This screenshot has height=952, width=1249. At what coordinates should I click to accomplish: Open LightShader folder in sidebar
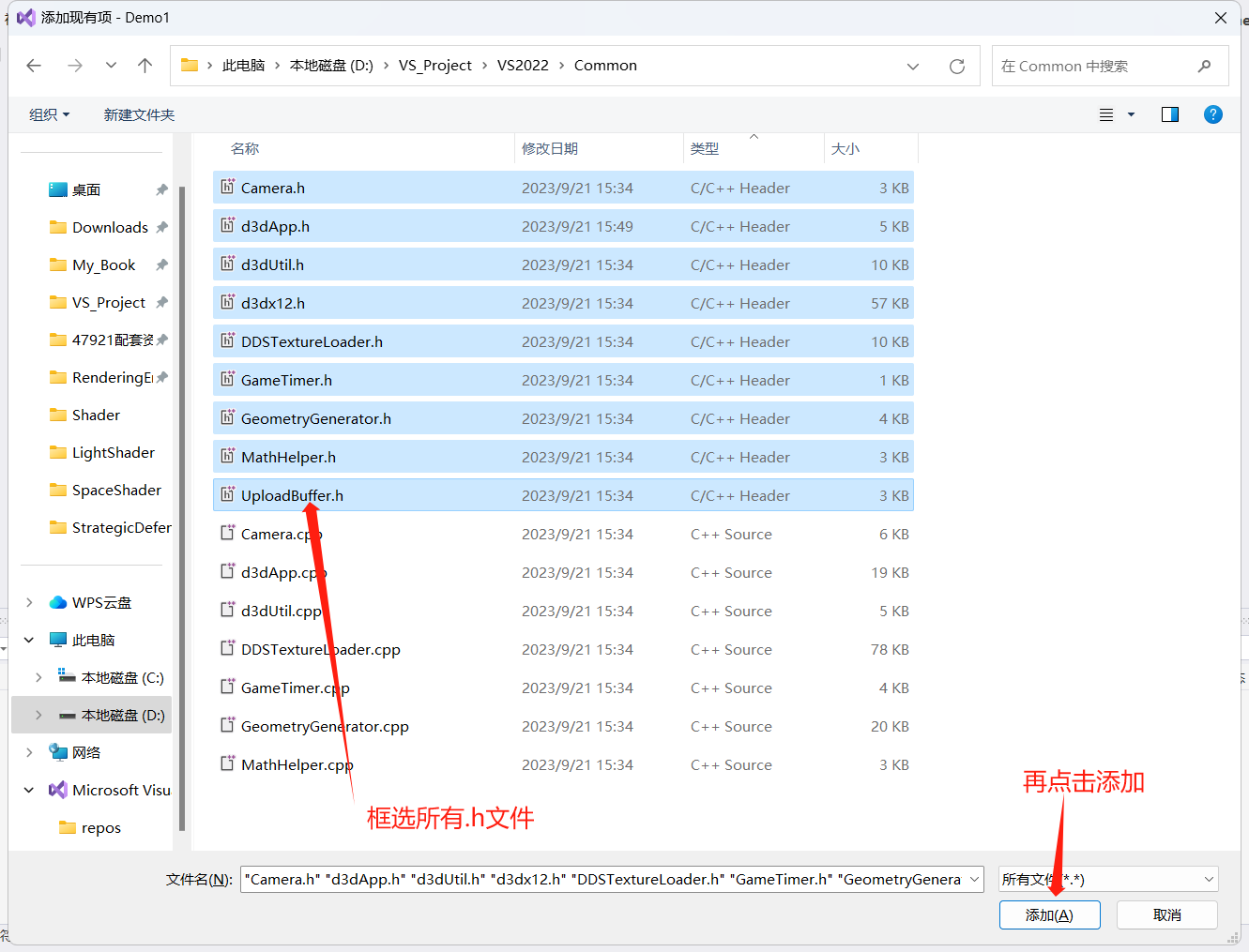[114, 452]
